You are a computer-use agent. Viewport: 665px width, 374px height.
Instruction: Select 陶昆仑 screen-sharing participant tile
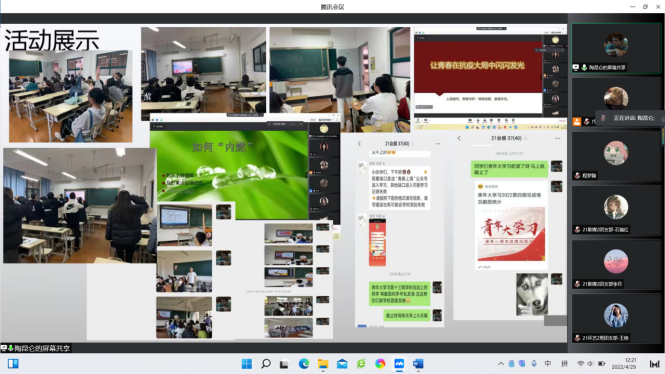616,48
